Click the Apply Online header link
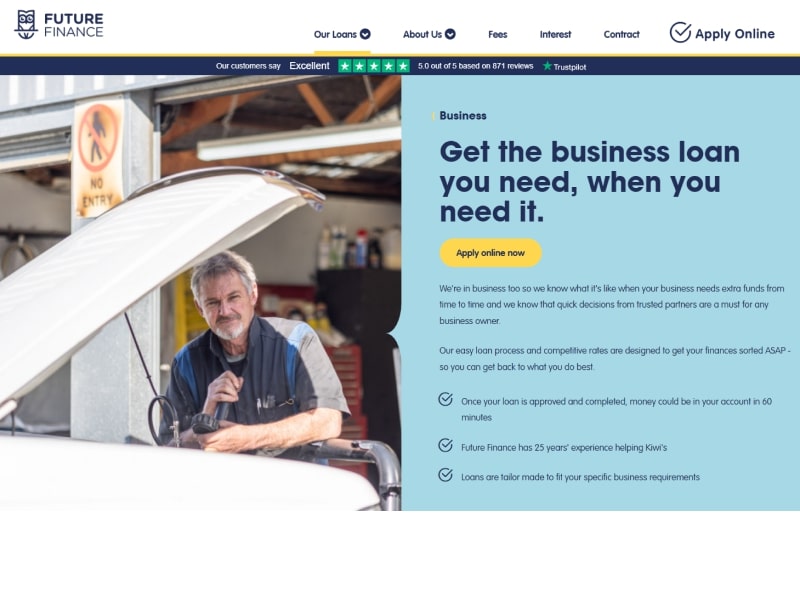This screenshot has width=800, height=600. [x=722, y=33]
